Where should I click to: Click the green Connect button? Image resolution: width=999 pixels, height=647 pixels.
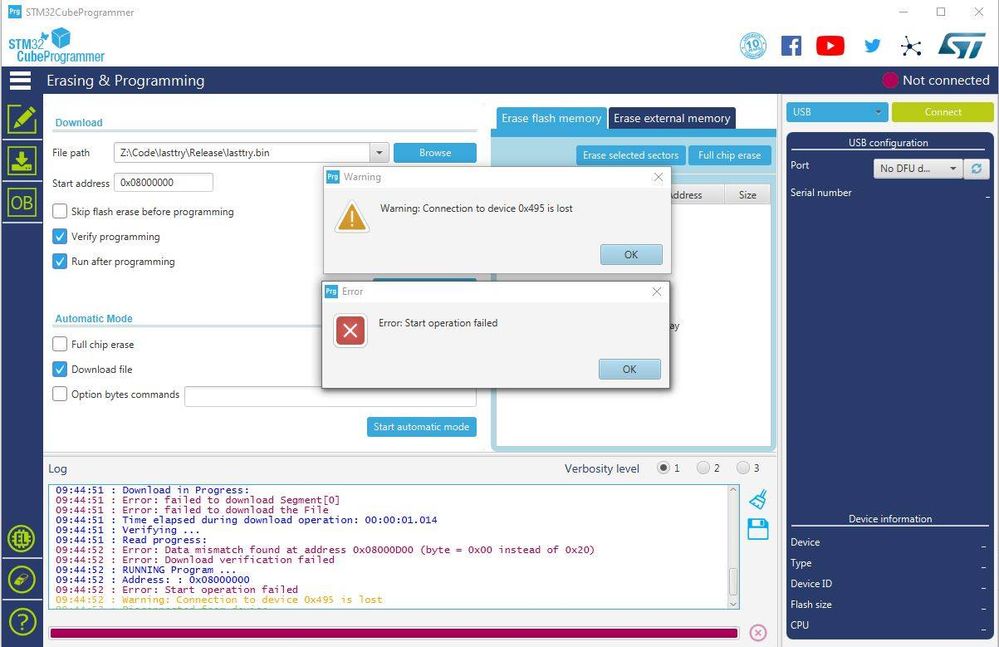942,112
